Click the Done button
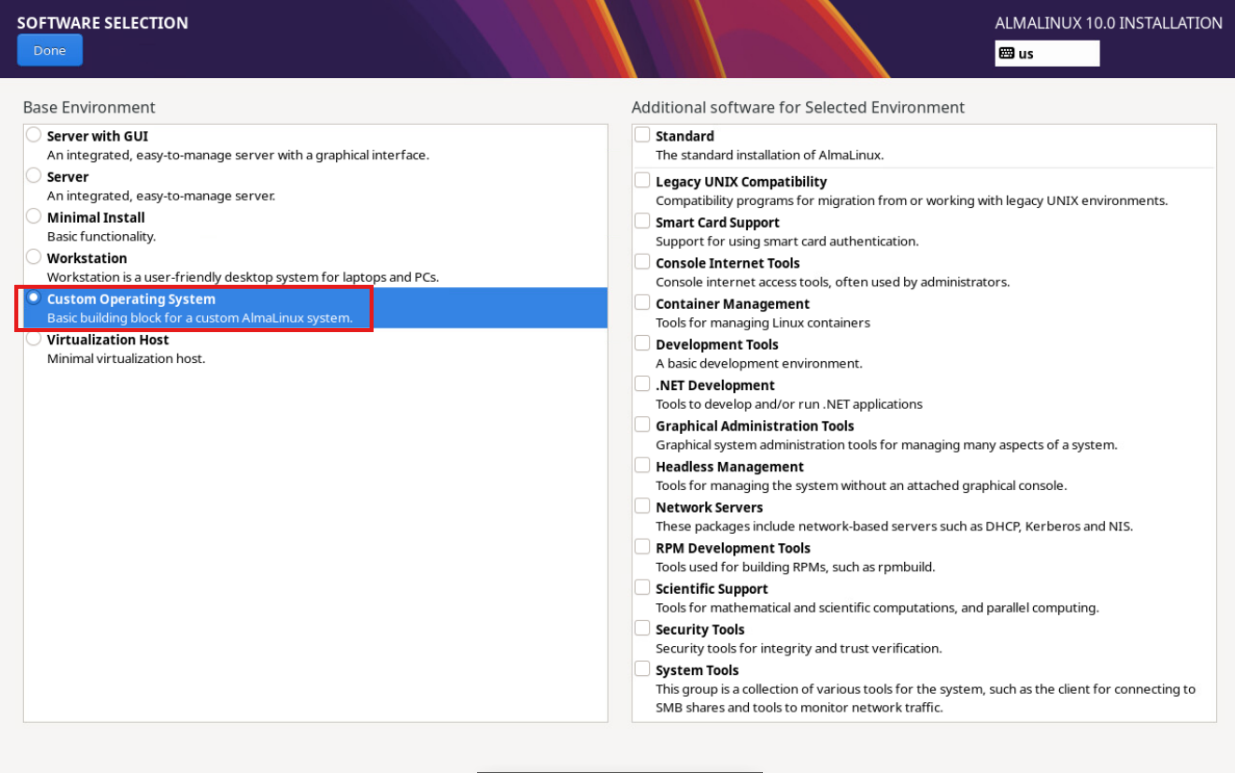This screenshot has width=1235, height=773. [50, 50]
